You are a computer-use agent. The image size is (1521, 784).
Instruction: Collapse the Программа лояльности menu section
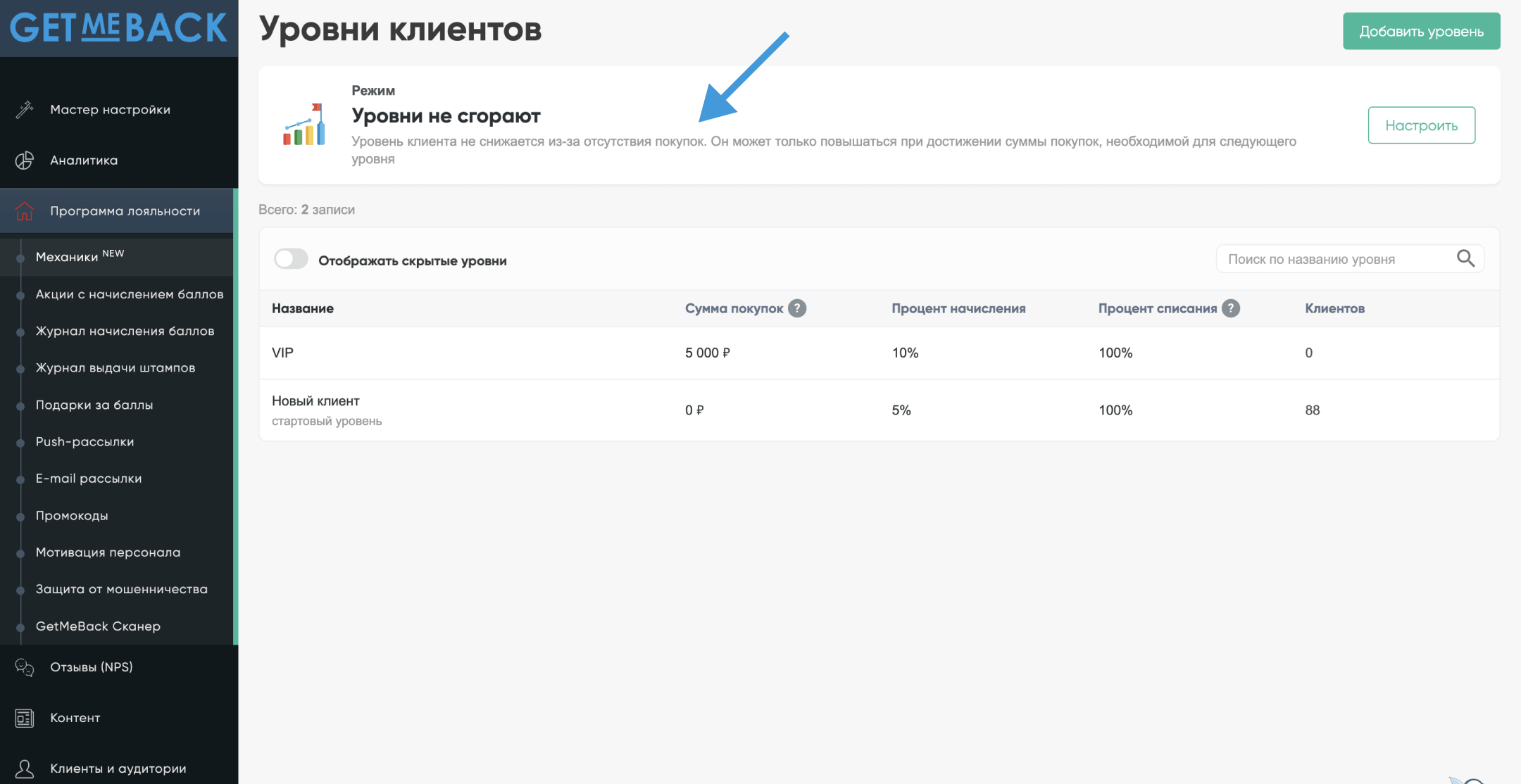[x=125, y=211]
